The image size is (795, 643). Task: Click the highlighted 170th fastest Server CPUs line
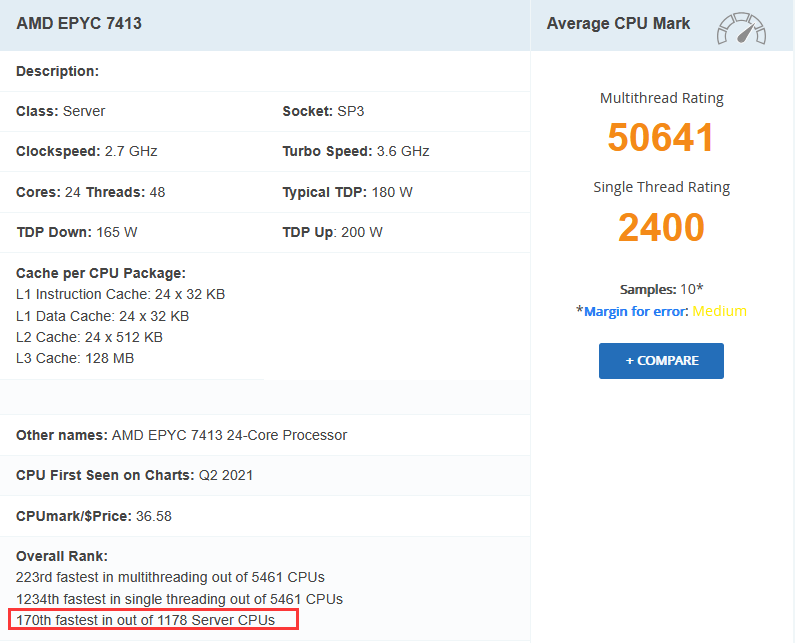coord(154,620)
